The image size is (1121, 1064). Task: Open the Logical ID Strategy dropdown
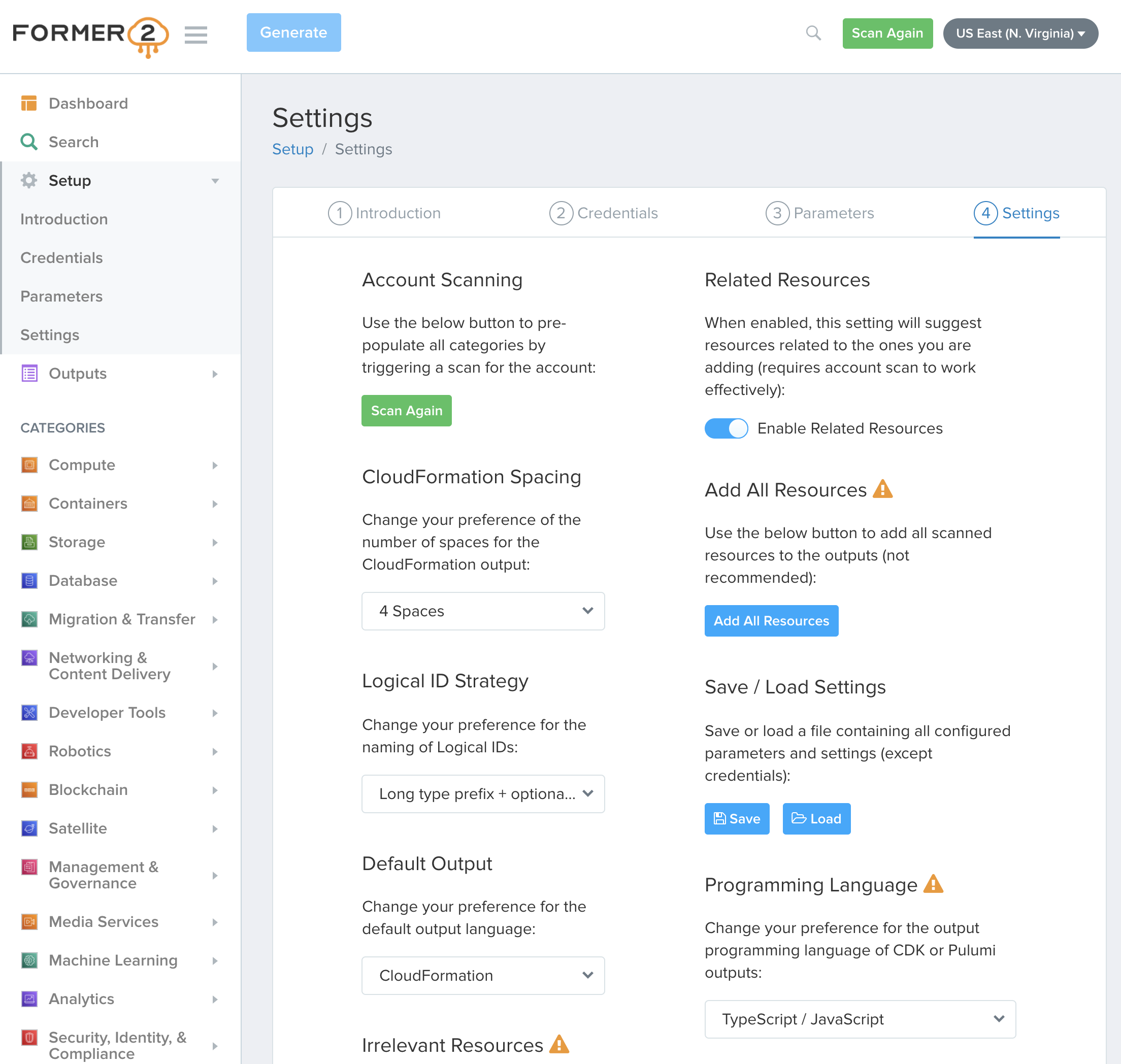point(483,793)
